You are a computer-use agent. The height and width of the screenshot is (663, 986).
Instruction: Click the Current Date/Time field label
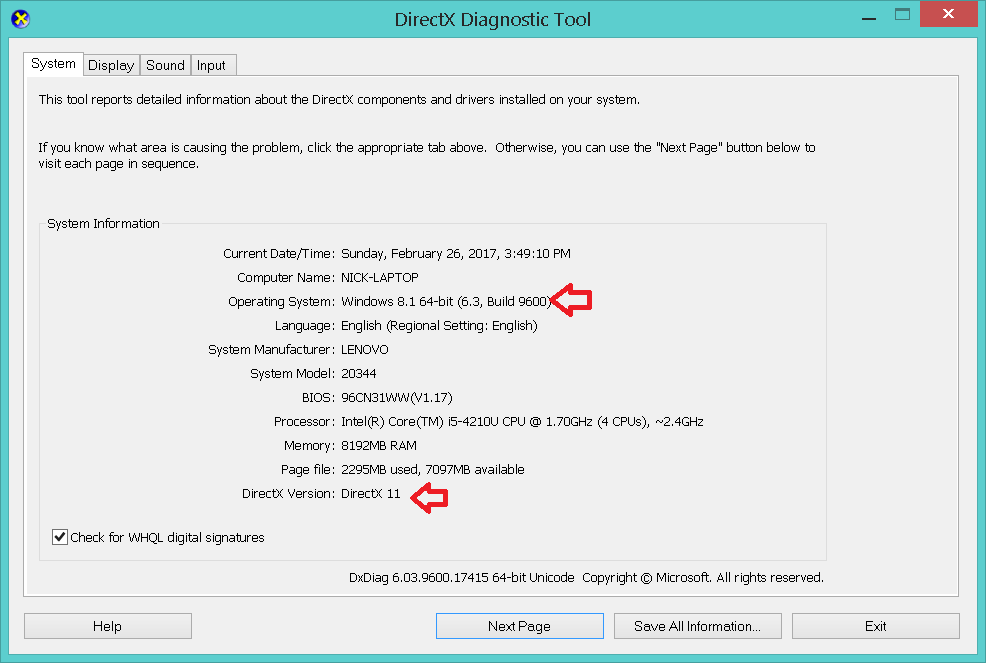tap(279, 254)
